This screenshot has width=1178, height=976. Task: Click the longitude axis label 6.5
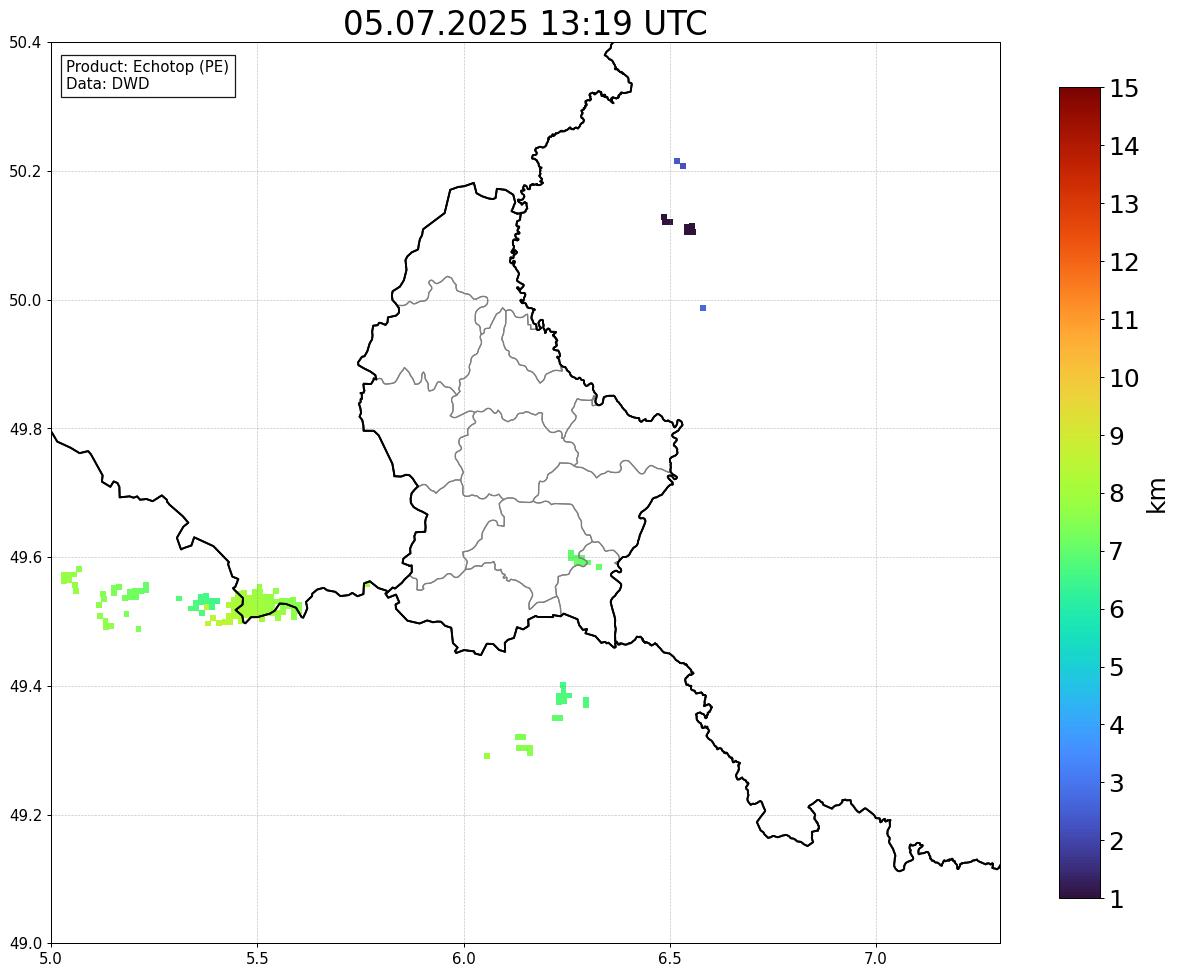tap(669, 959)
